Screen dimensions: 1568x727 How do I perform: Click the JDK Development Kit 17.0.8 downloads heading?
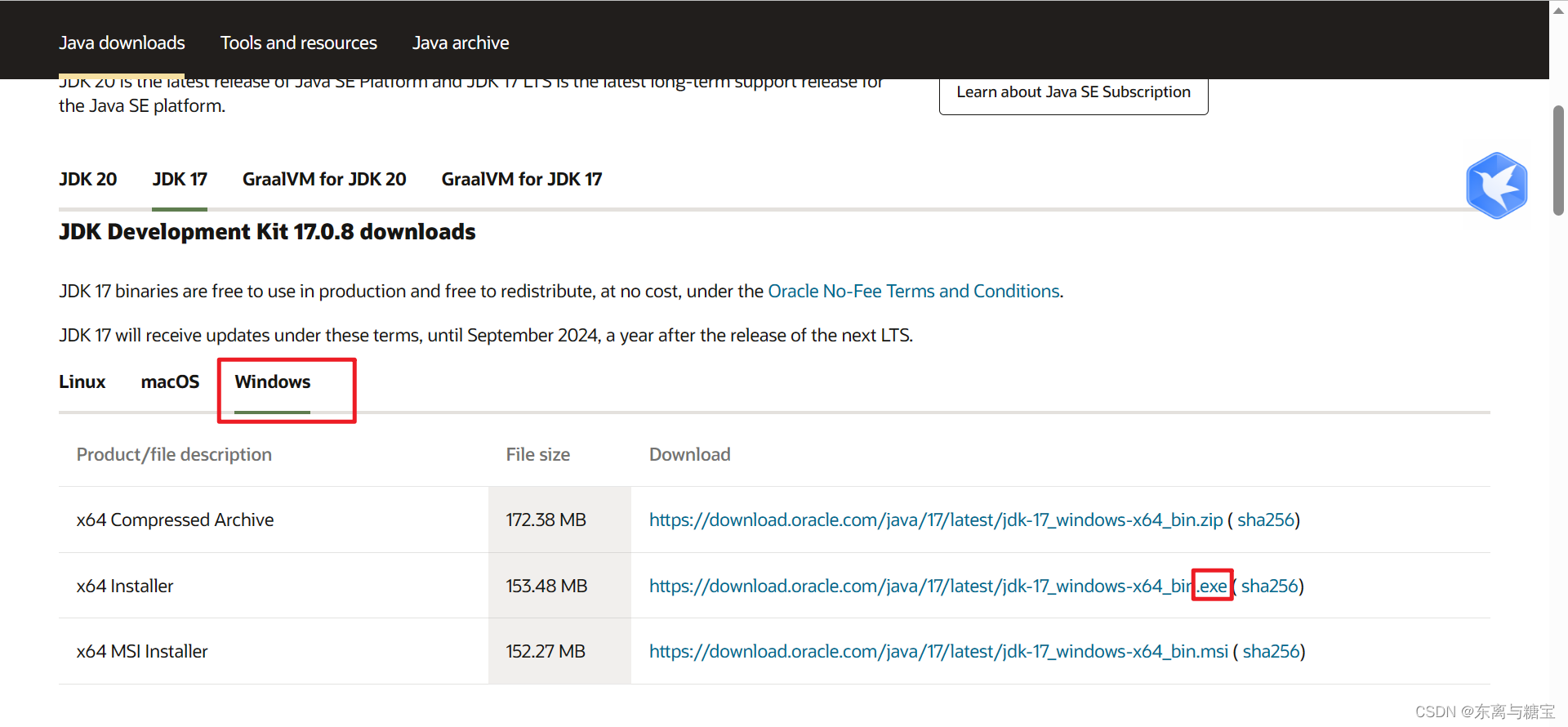(x=267, y=232)
